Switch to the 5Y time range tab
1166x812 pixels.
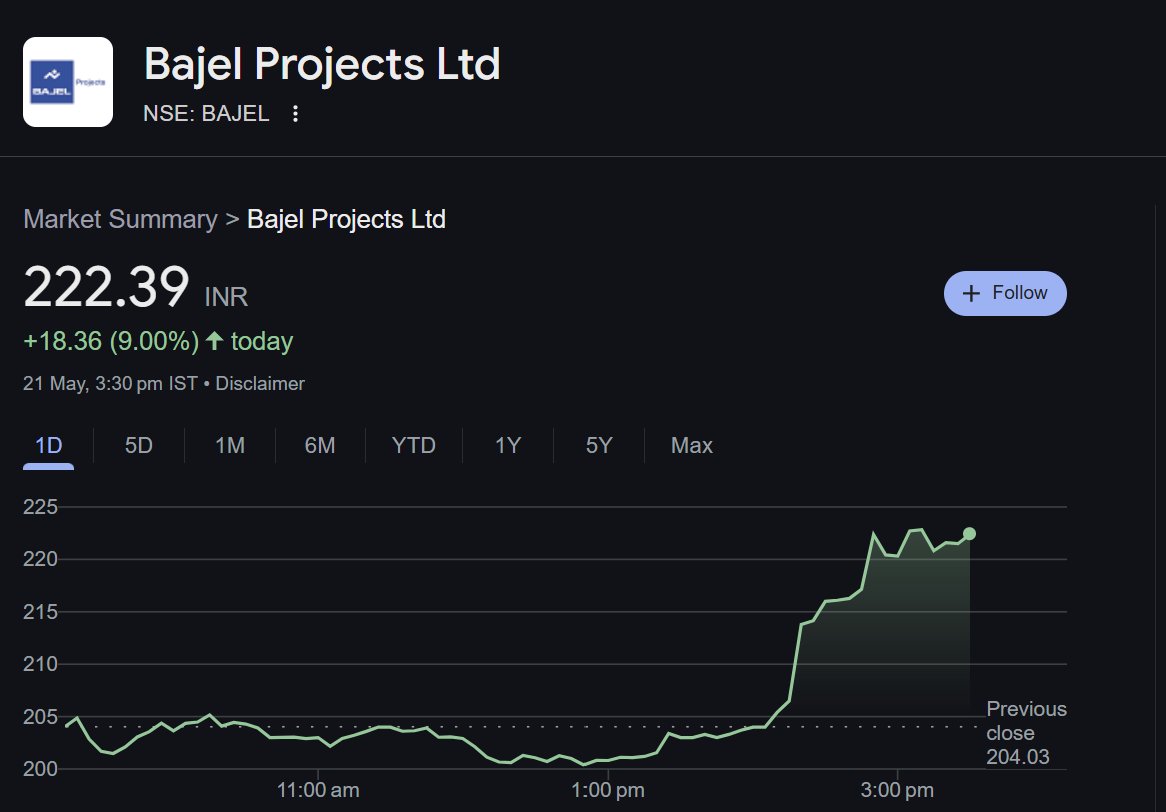[x=599, y=445]
